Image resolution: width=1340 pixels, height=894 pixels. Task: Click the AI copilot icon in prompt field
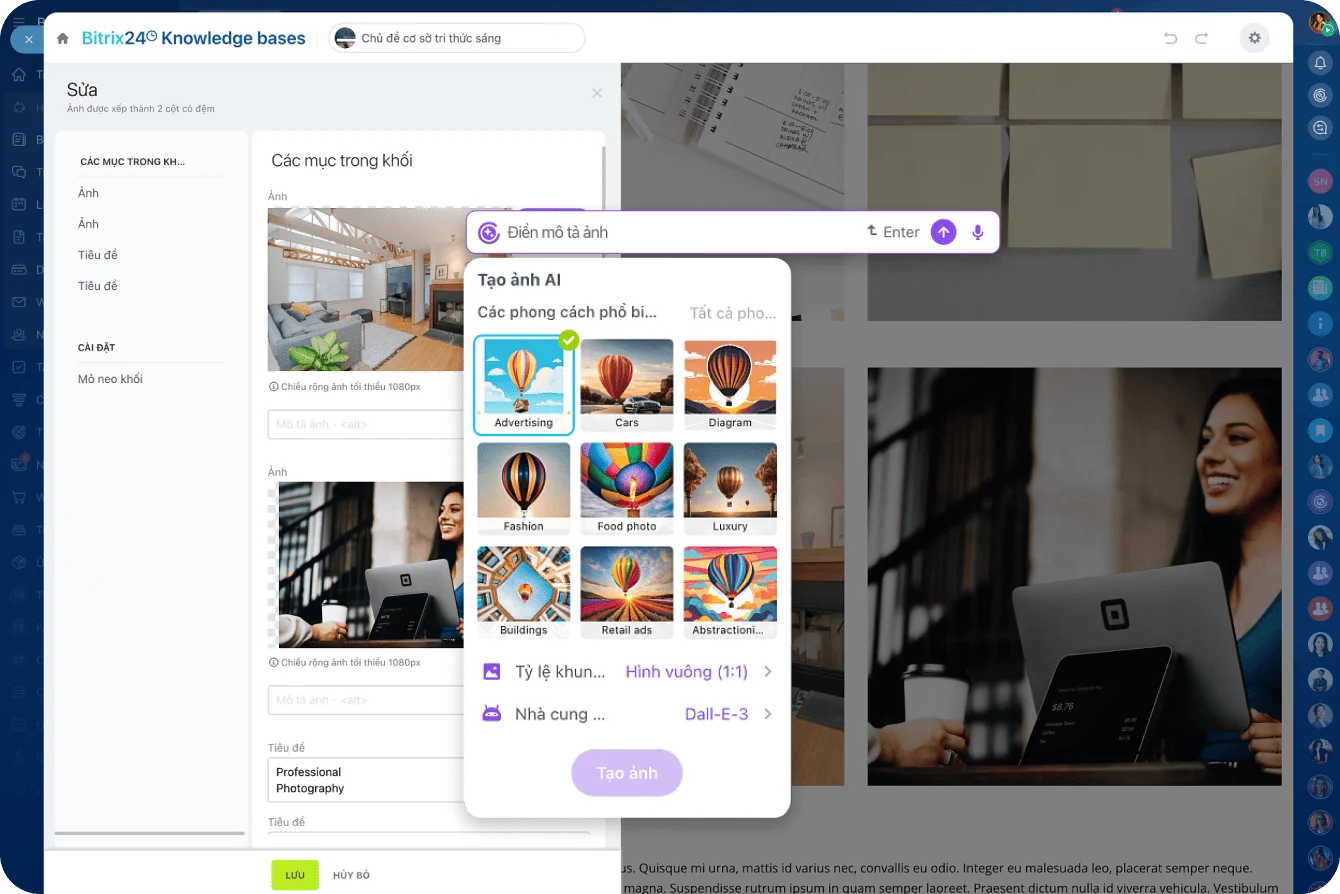[488, 232]
